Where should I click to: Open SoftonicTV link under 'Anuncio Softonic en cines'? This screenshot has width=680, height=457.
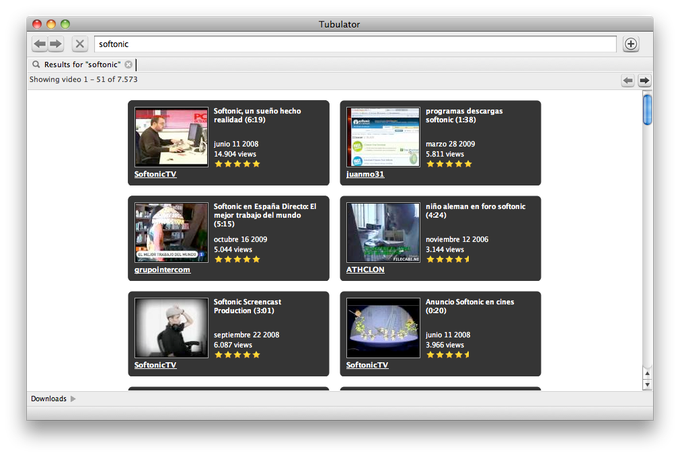[x=367, y=365]
